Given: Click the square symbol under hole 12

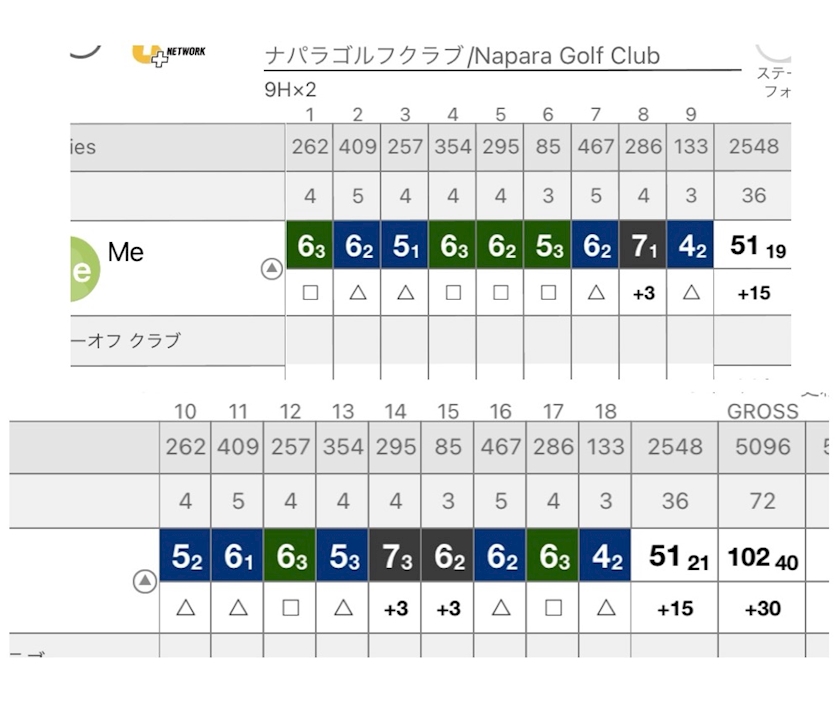Looking at the screenshot, I should [290, 608].
